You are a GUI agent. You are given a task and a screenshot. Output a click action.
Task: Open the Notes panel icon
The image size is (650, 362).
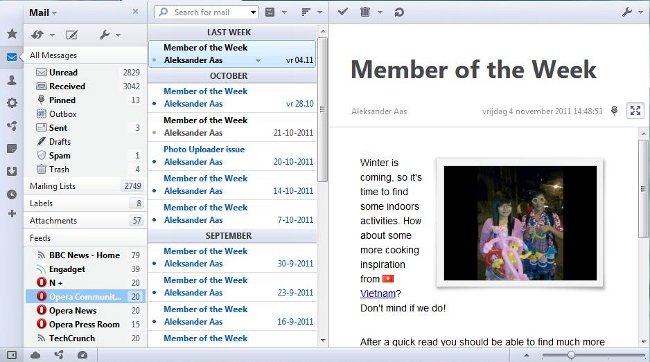click(x=12, y=148)
